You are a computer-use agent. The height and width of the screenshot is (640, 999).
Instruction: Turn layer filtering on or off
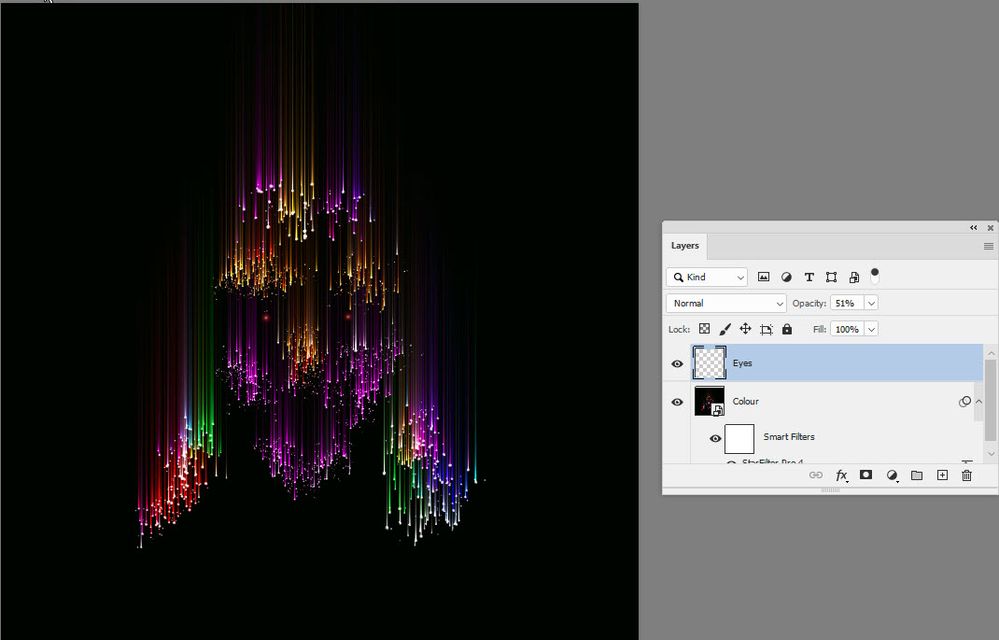(x=875, y=276)
